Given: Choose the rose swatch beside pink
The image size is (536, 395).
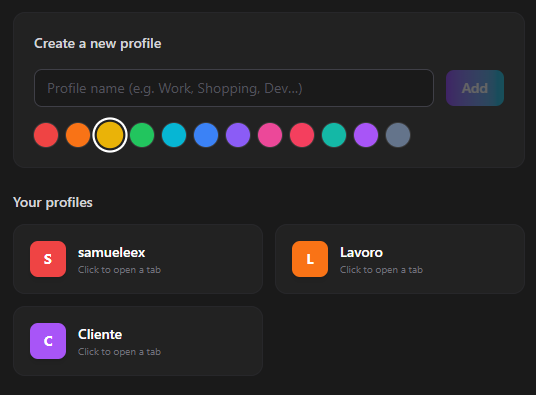Looking at the screenshot, I should click(x=302, y=135).
